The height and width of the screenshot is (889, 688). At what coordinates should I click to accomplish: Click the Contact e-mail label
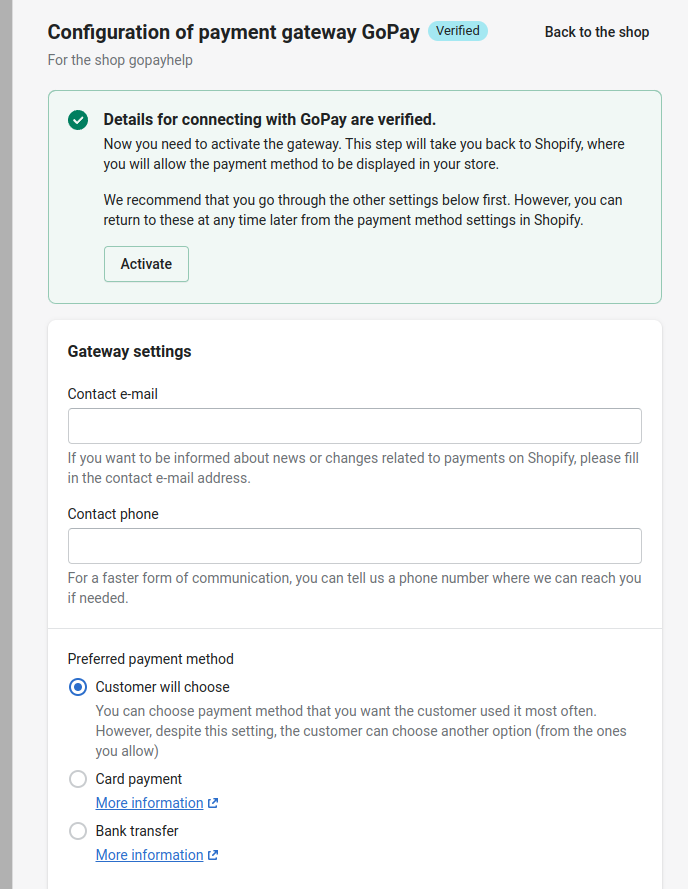click(x=112, y=394)
